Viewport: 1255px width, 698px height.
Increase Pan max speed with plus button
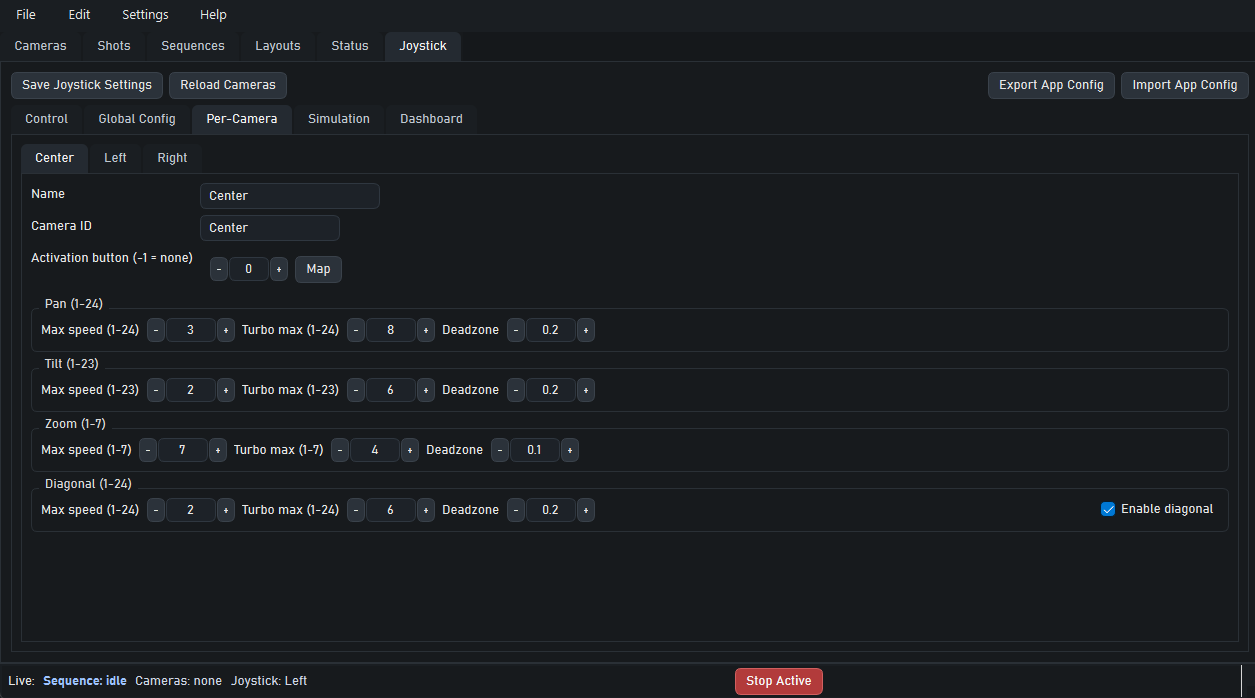(226, 330)
